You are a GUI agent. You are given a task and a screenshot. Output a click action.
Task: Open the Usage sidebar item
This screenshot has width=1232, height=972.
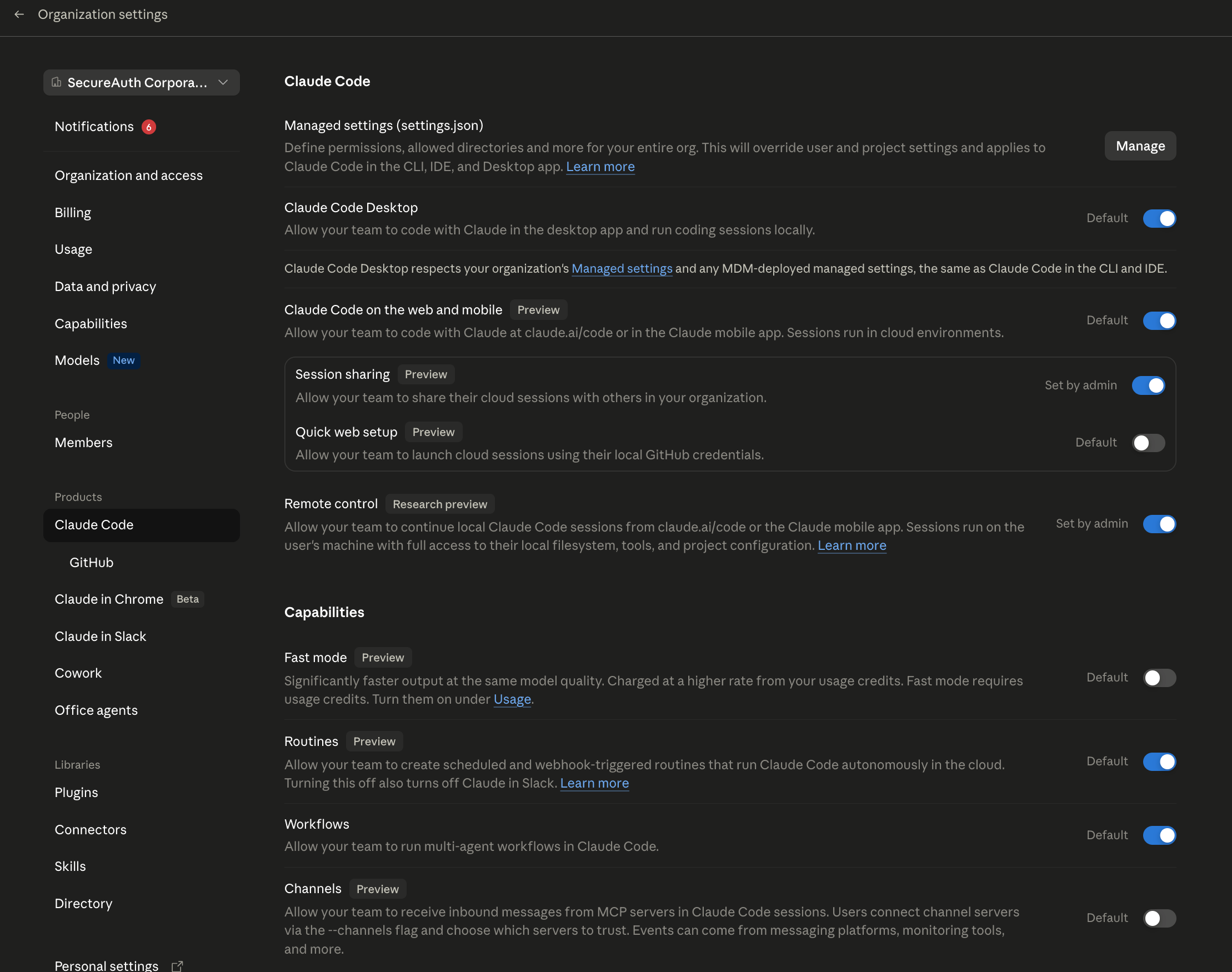[141, 249]
